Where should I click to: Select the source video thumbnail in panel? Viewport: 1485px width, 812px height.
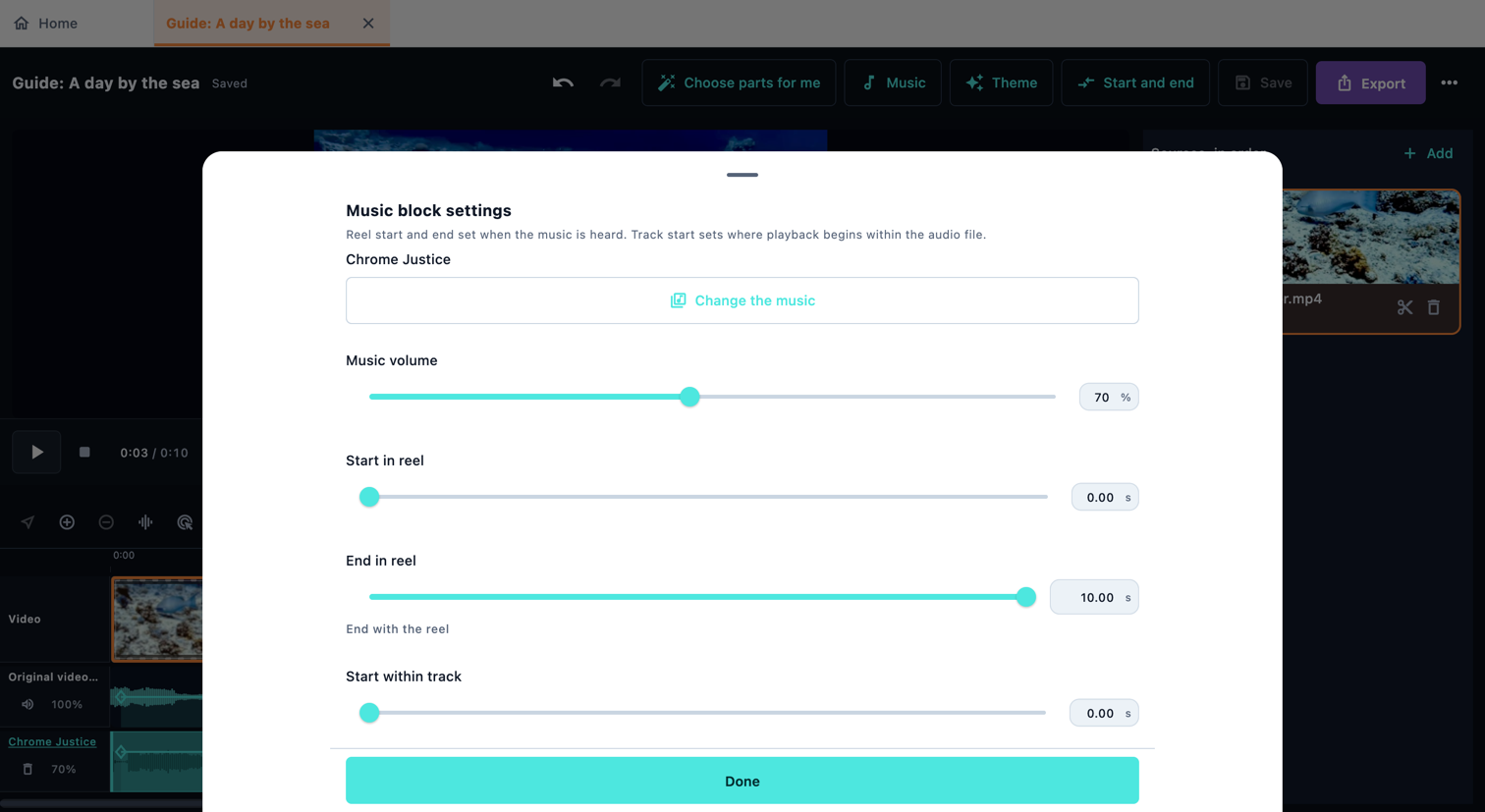(x=1370, y=237)
